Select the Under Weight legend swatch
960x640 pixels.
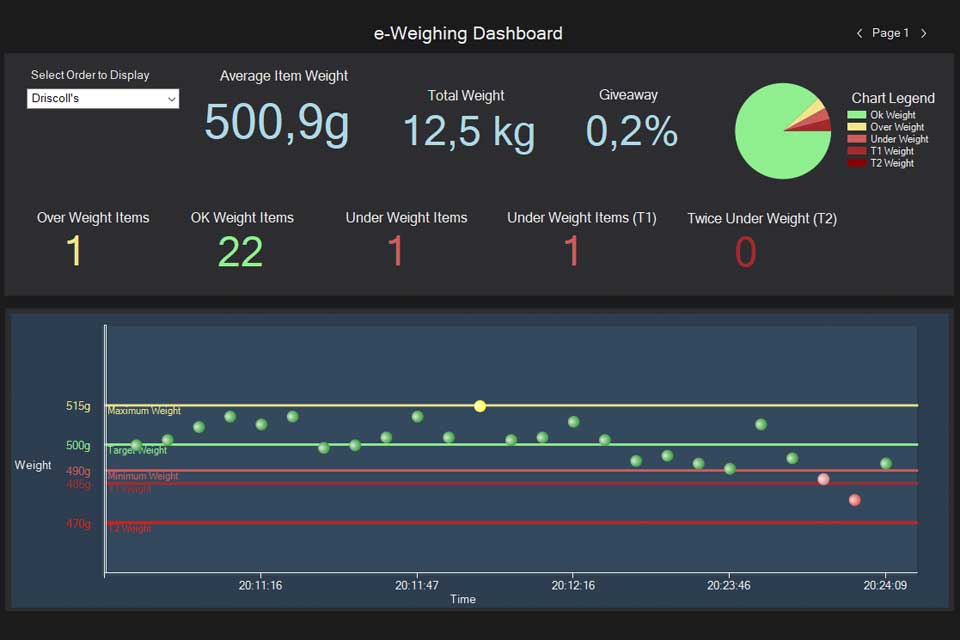[x=857, y=139]
